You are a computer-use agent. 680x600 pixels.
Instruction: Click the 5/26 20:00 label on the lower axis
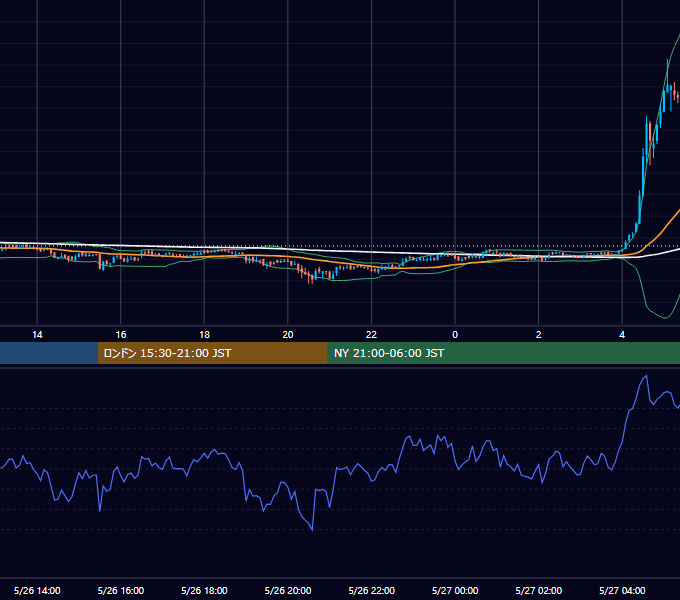click(288, 590)
